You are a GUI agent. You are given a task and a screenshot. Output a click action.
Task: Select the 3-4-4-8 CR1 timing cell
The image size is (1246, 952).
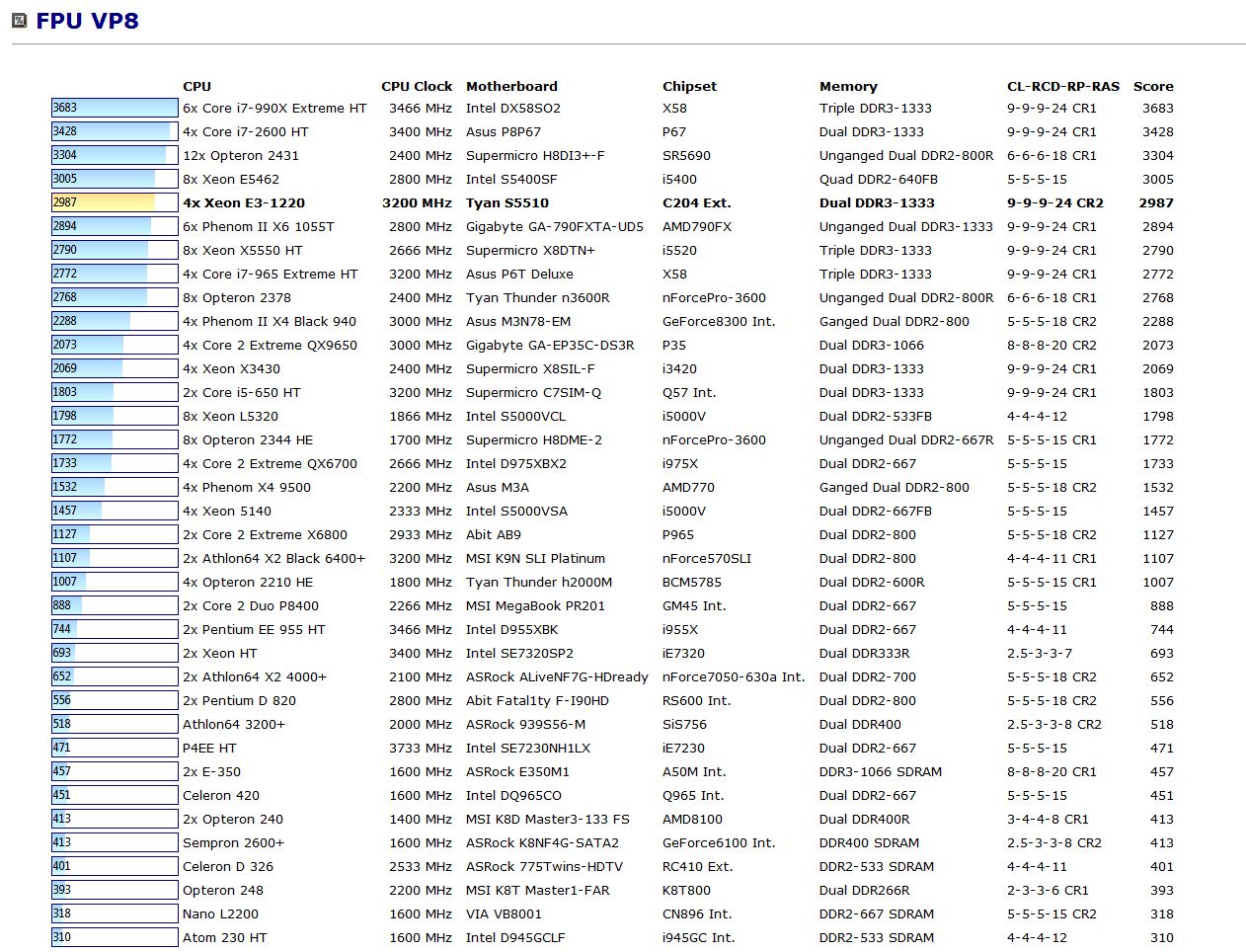(x=1048, y=819)
